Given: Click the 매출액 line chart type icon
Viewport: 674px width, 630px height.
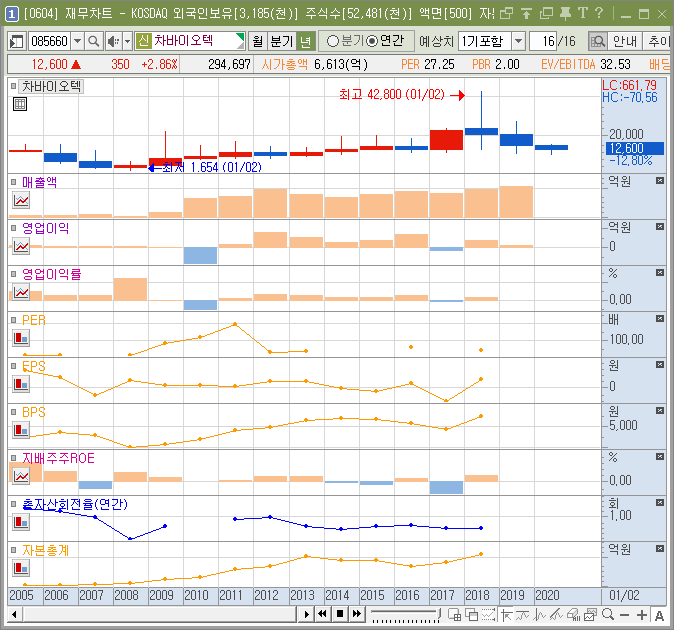Looking at the screenshot, I should (x=21, y=200).
